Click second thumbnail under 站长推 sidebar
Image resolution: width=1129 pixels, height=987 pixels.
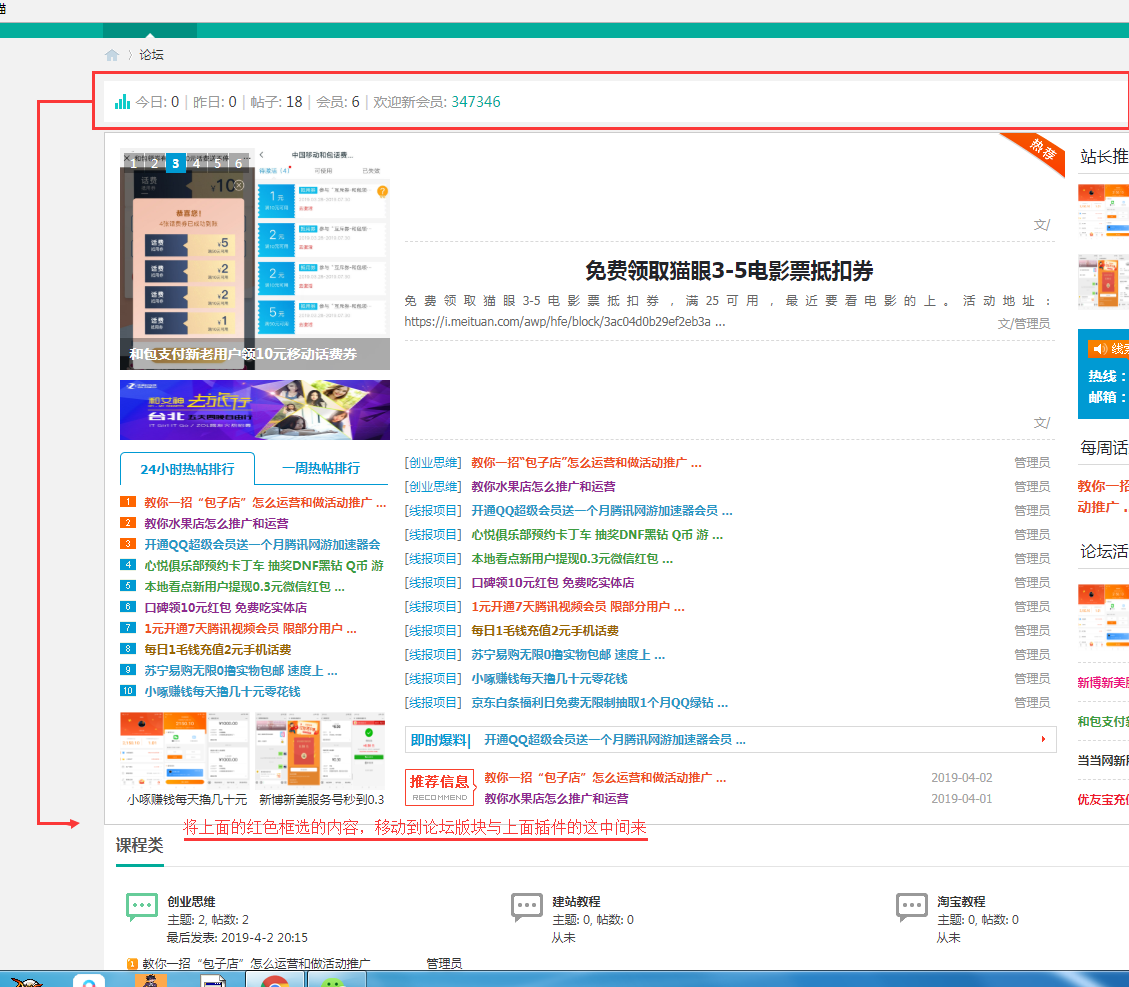(1103, 281)
